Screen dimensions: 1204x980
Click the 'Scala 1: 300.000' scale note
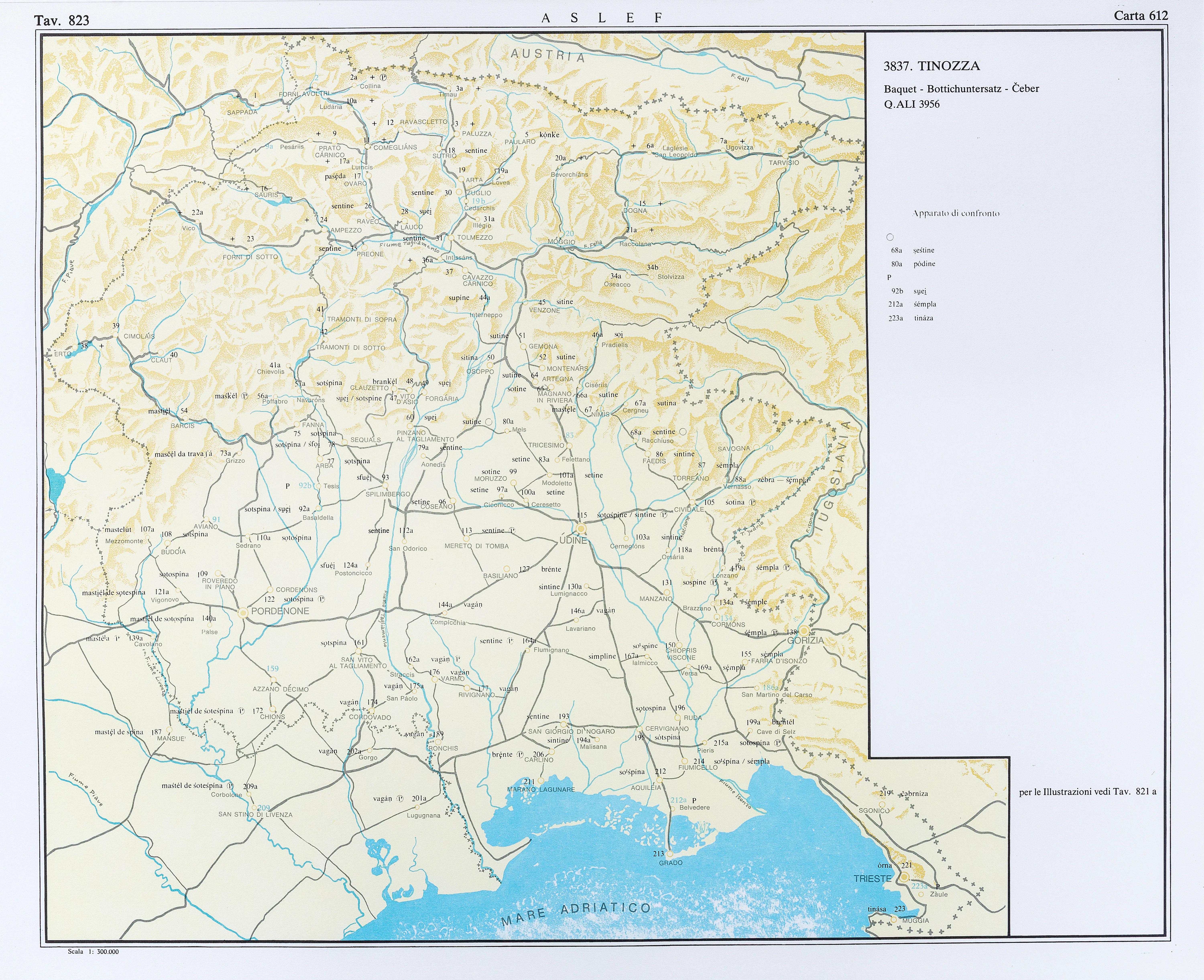tap(93, 951)
